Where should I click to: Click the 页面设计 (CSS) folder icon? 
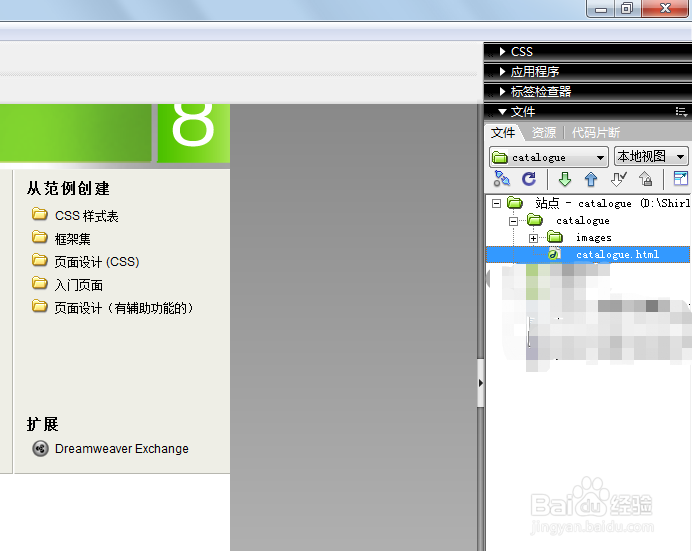point(40,260)
